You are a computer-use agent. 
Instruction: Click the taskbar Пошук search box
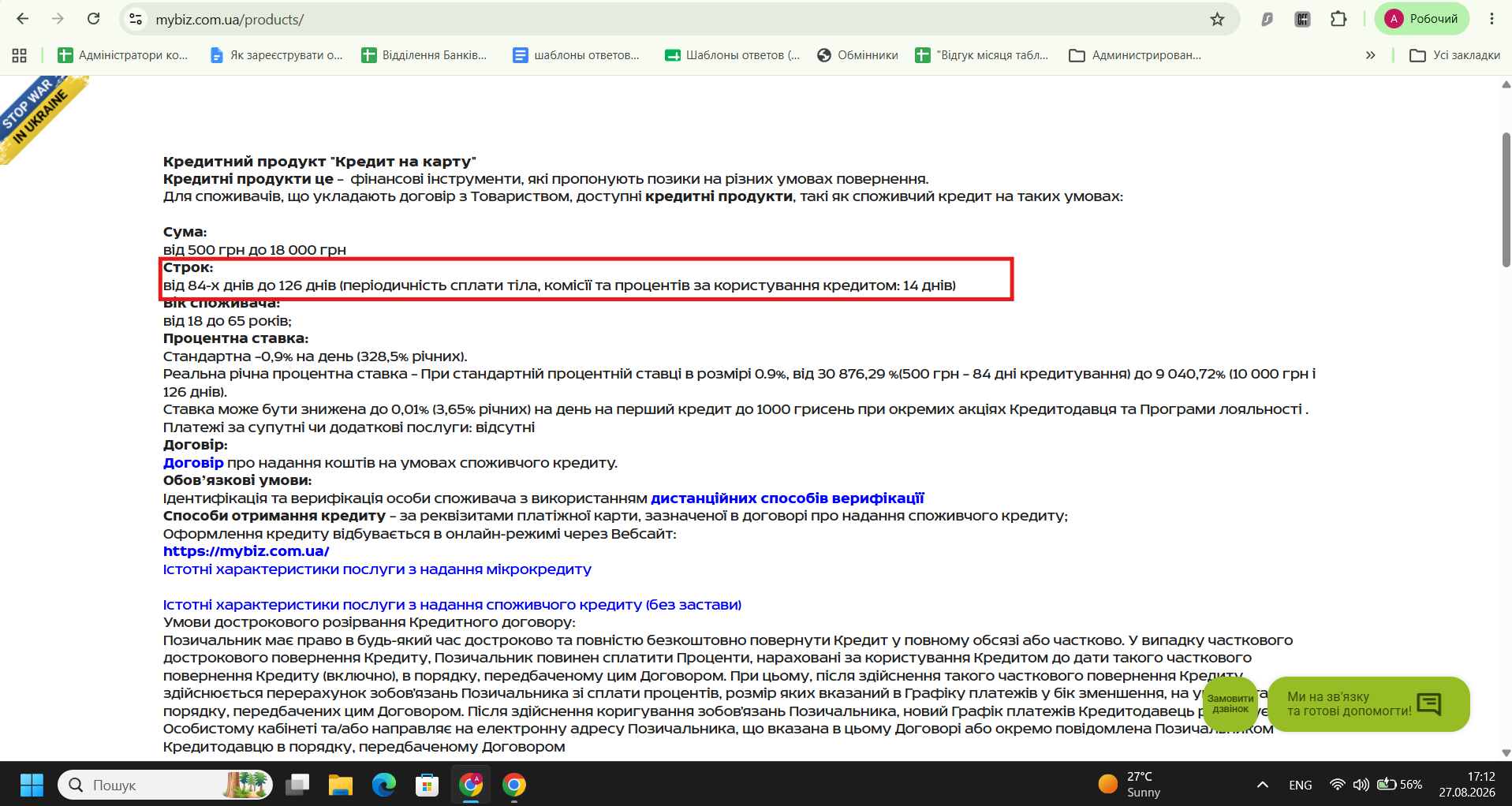(165, 785)
